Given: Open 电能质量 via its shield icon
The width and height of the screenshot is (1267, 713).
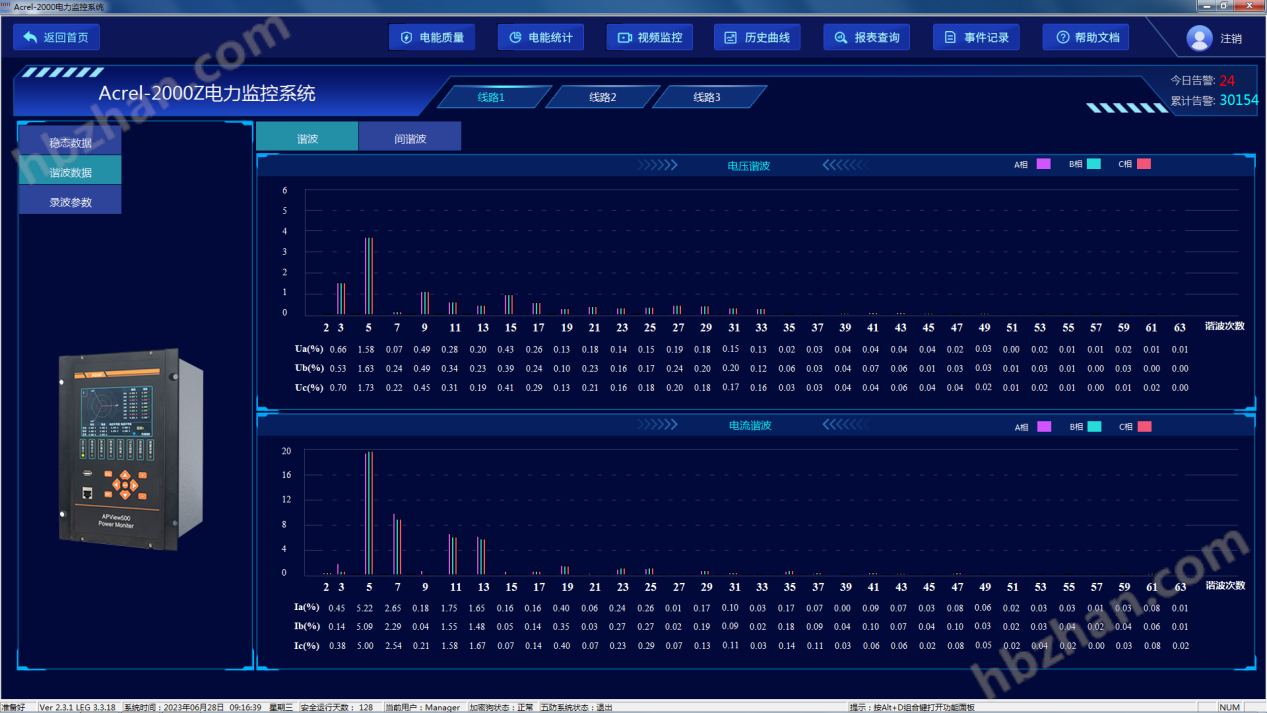Looking at the screenshot, I should (x=406, y=38).
